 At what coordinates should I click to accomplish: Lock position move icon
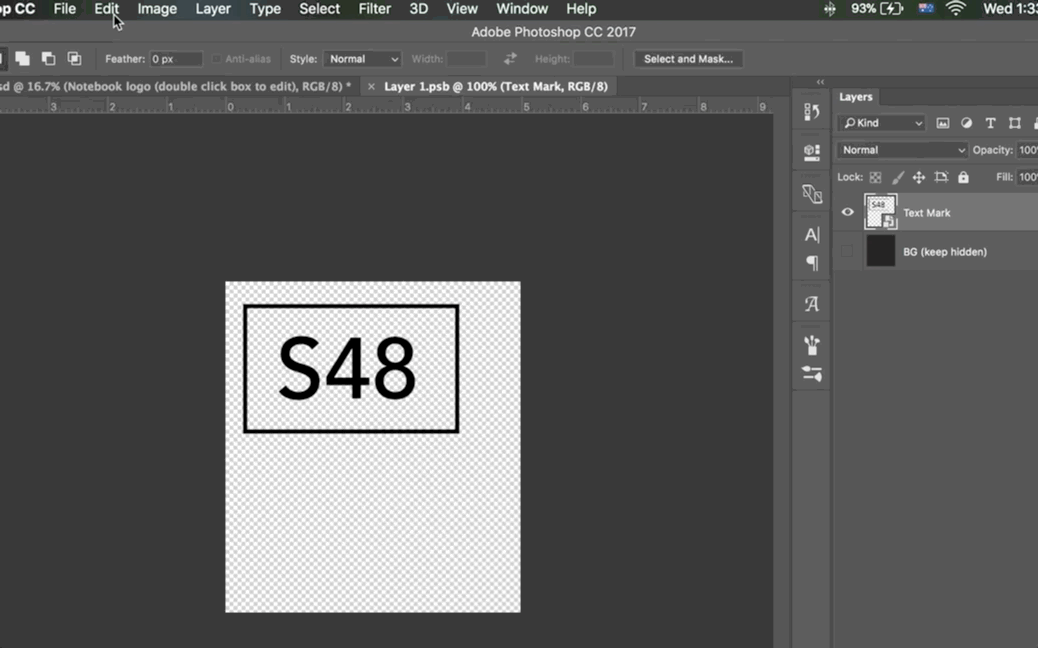[919, 177]
